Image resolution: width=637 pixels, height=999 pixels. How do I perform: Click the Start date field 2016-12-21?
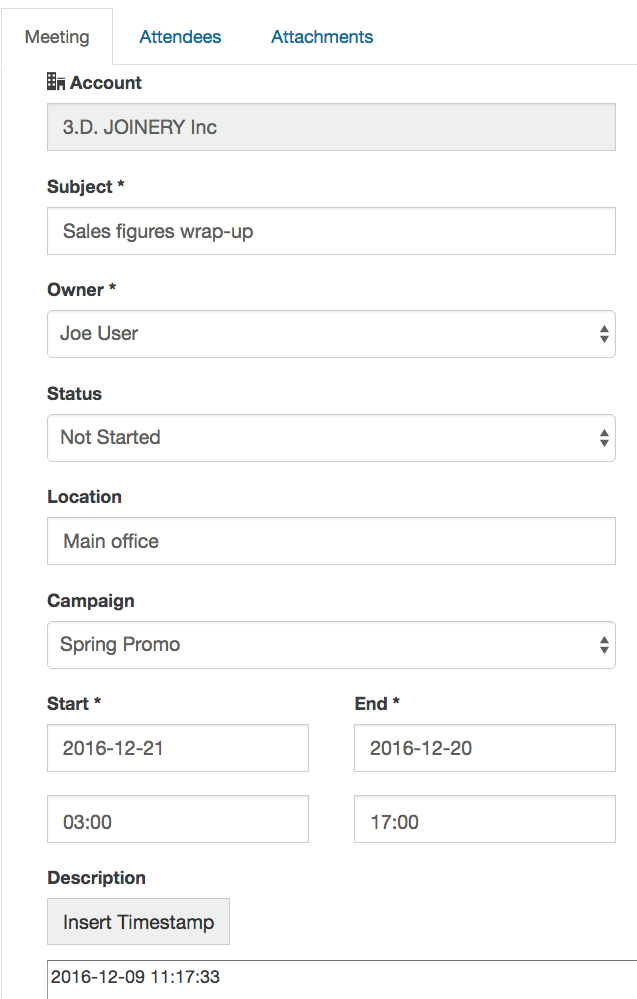point(178,749)
